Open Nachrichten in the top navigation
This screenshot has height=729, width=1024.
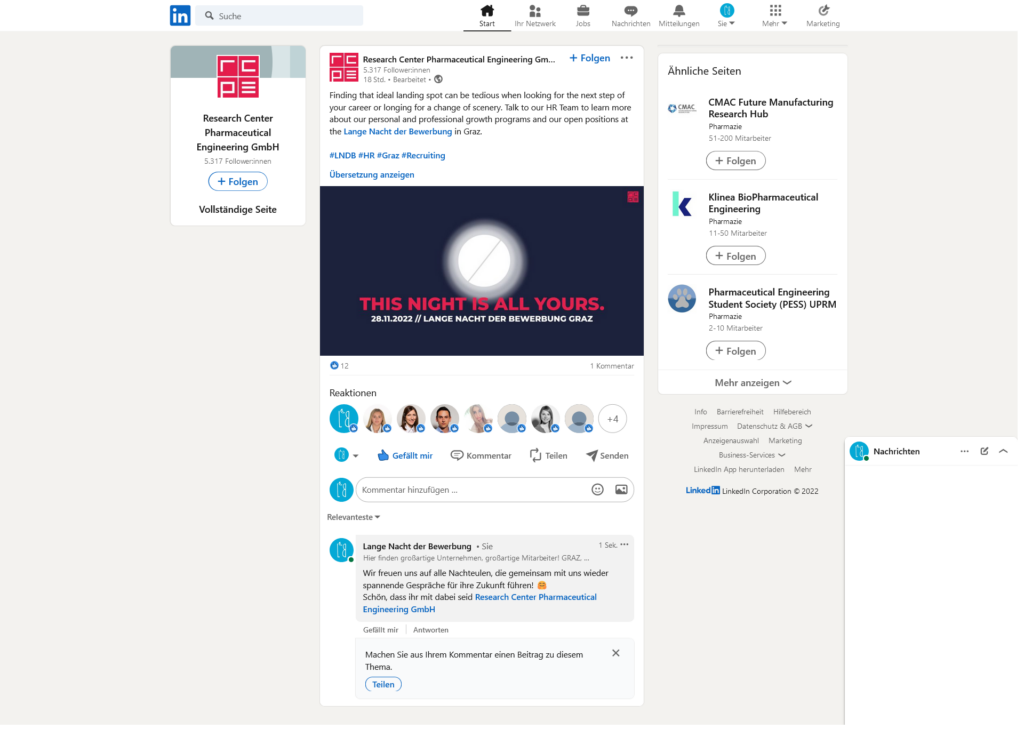pos(631,16)
